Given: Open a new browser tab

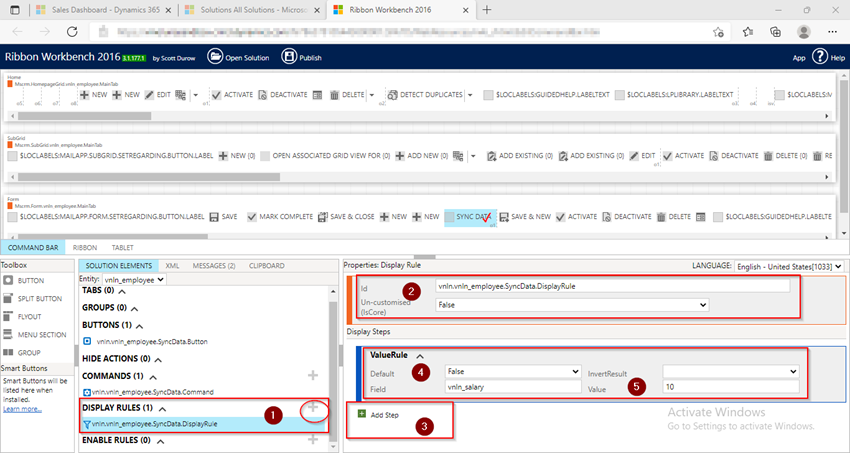Looking at the screenshot, I should (487, 10).
